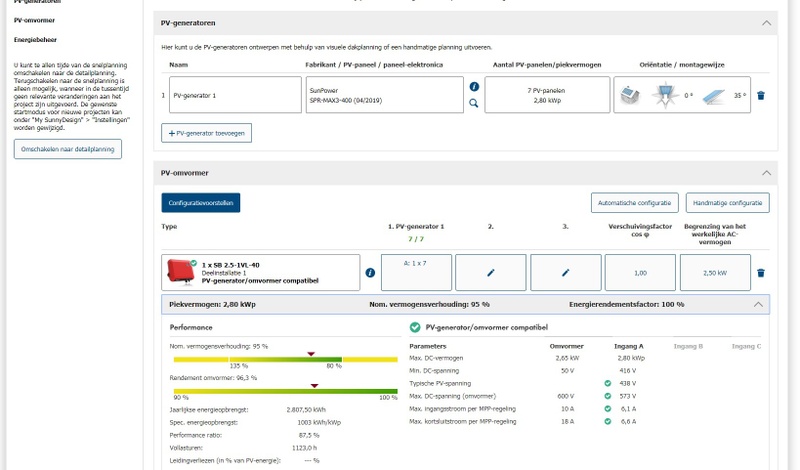Delete the SB 2.5-1VL-40 inverter row
The image size is (800, 470).
tap(761, 273)
